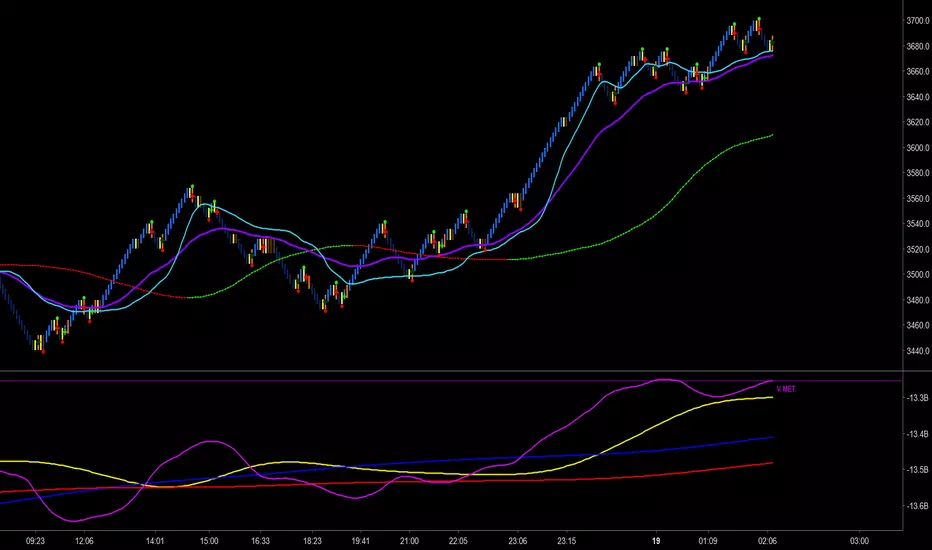932x550 pixels.
Task: Click the 03:00 time axis label
Action: pyautogui.click(x=859, y=541)
